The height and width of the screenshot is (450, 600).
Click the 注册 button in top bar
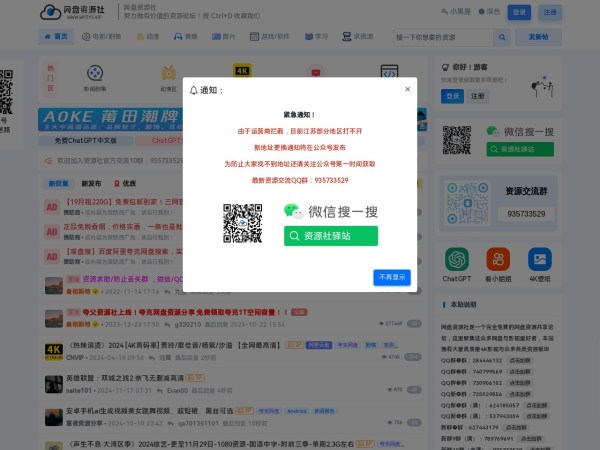point(549,12)
